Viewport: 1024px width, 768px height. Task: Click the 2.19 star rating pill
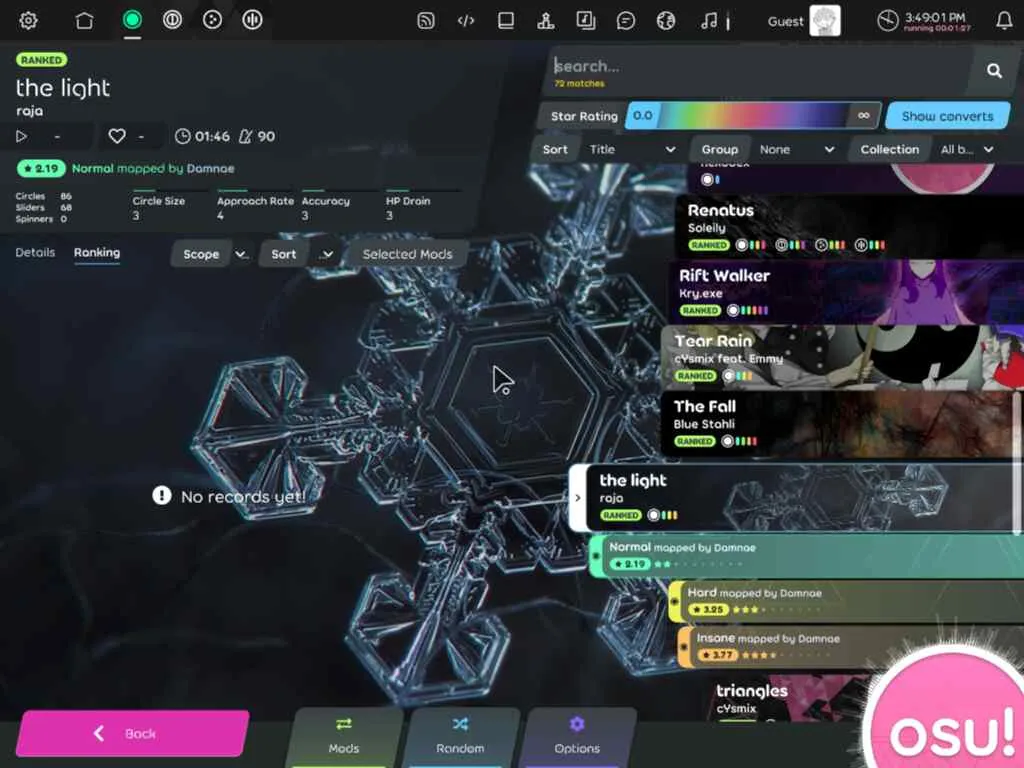(41, 168)
